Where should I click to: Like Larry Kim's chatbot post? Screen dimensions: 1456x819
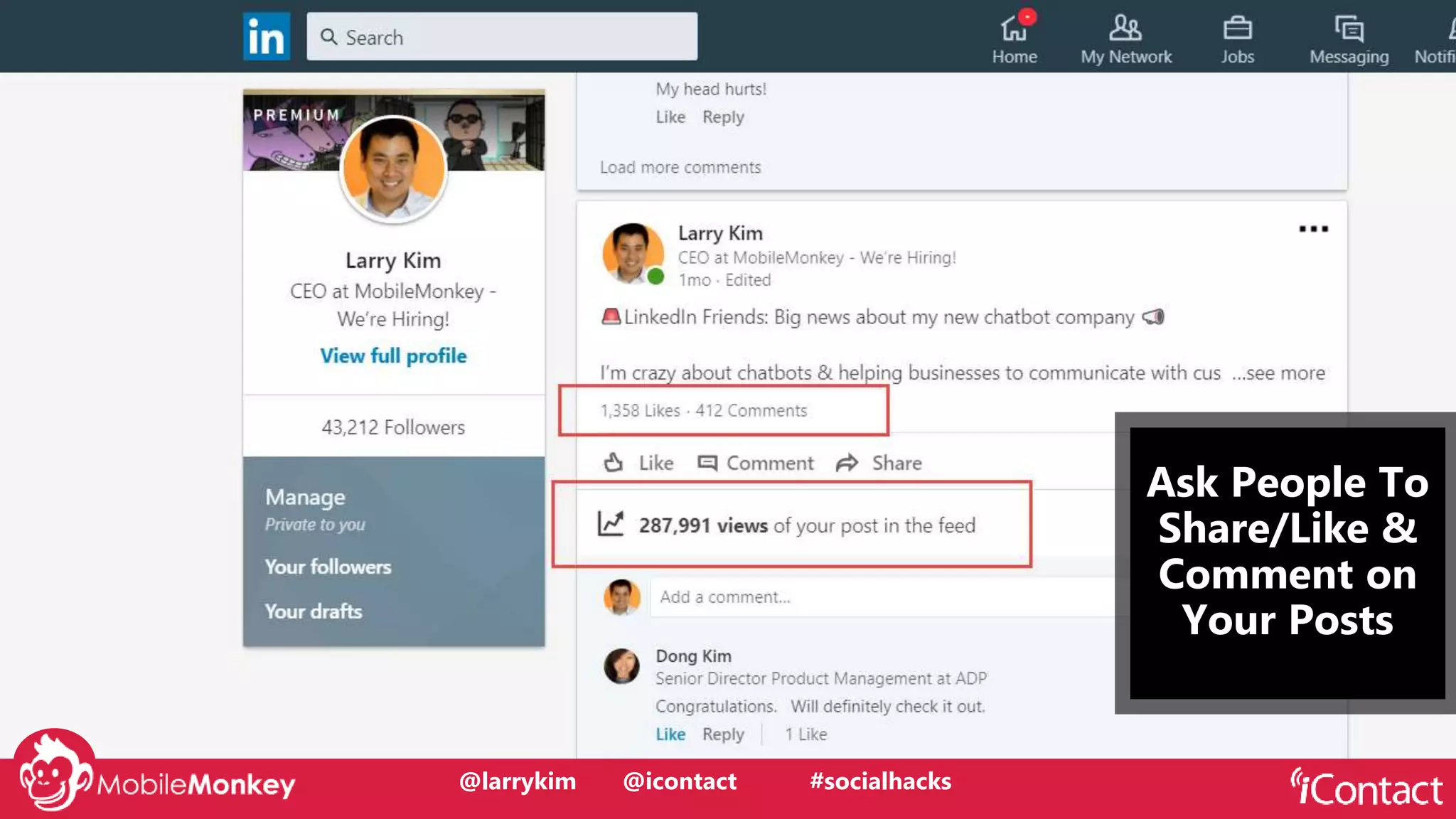pyautogui.click(x=638, y=463)
